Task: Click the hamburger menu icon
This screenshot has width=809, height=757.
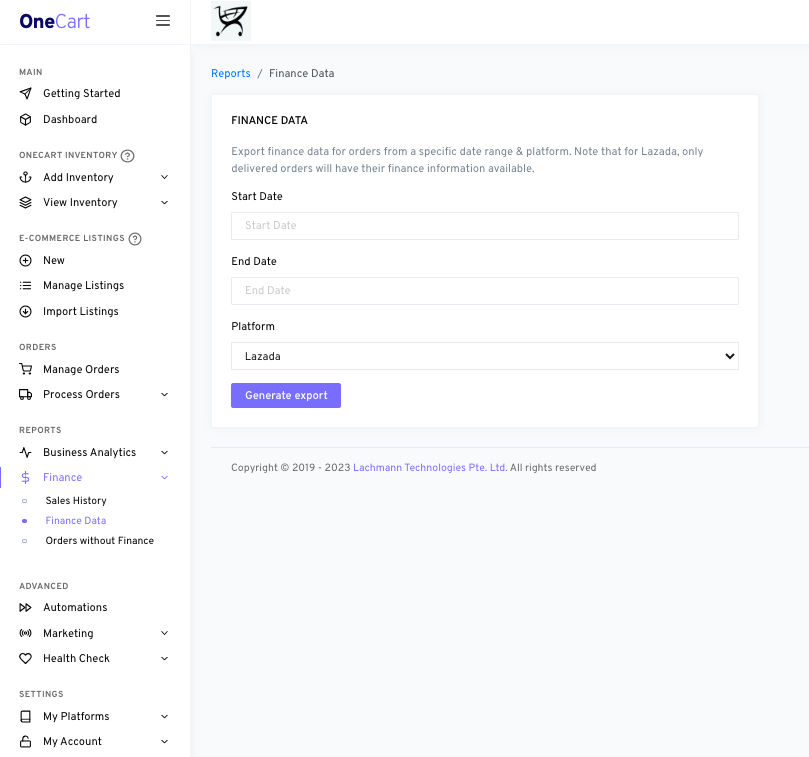Action: tap(163, 21)
